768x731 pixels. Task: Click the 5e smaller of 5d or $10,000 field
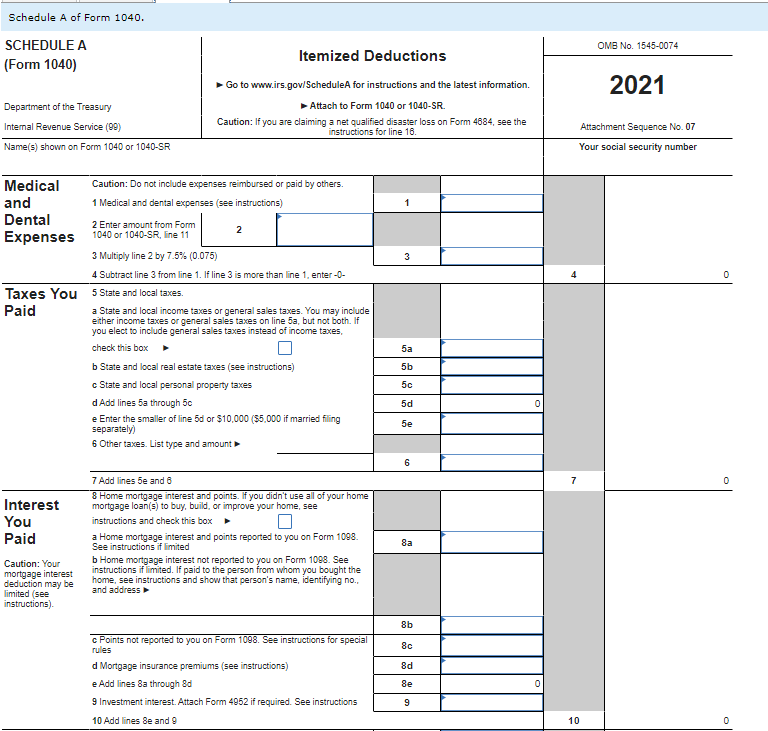(x=492, y=423)
